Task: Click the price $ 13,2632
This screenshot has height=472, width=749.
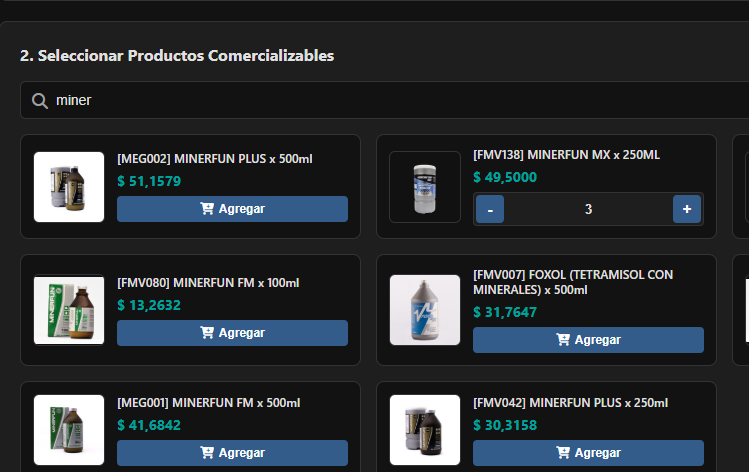Action: tap(149, 305)
